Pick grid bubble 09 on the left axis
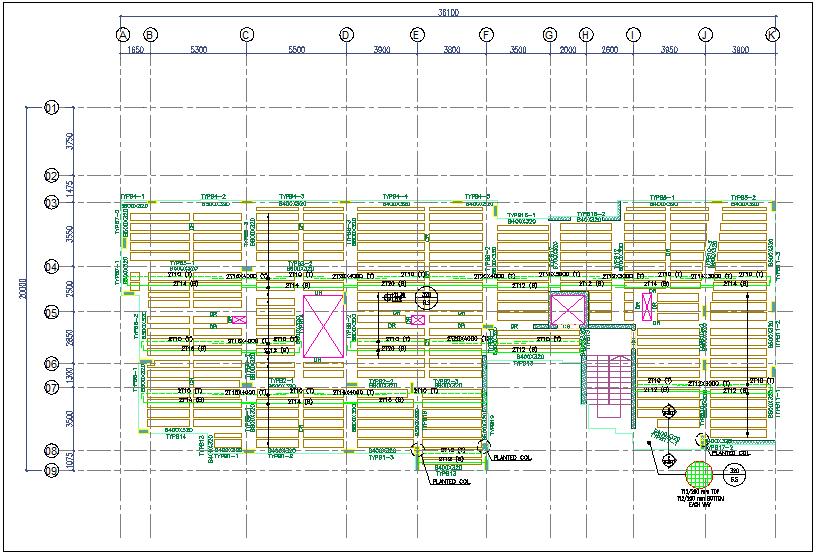Image resolution: width=816 pixels, height=554 pixels. (x=52, y=471)
